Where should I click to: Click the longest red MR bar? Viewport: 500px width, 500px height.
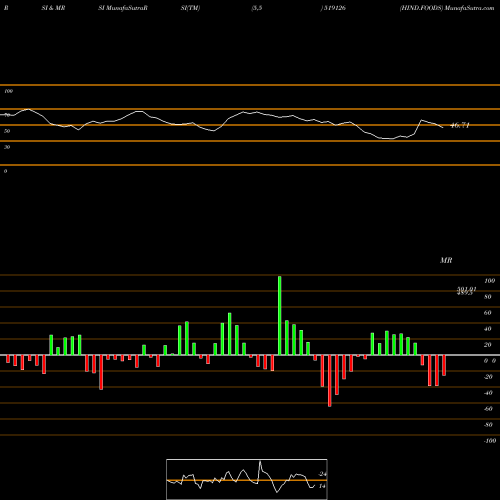point(330,381)
